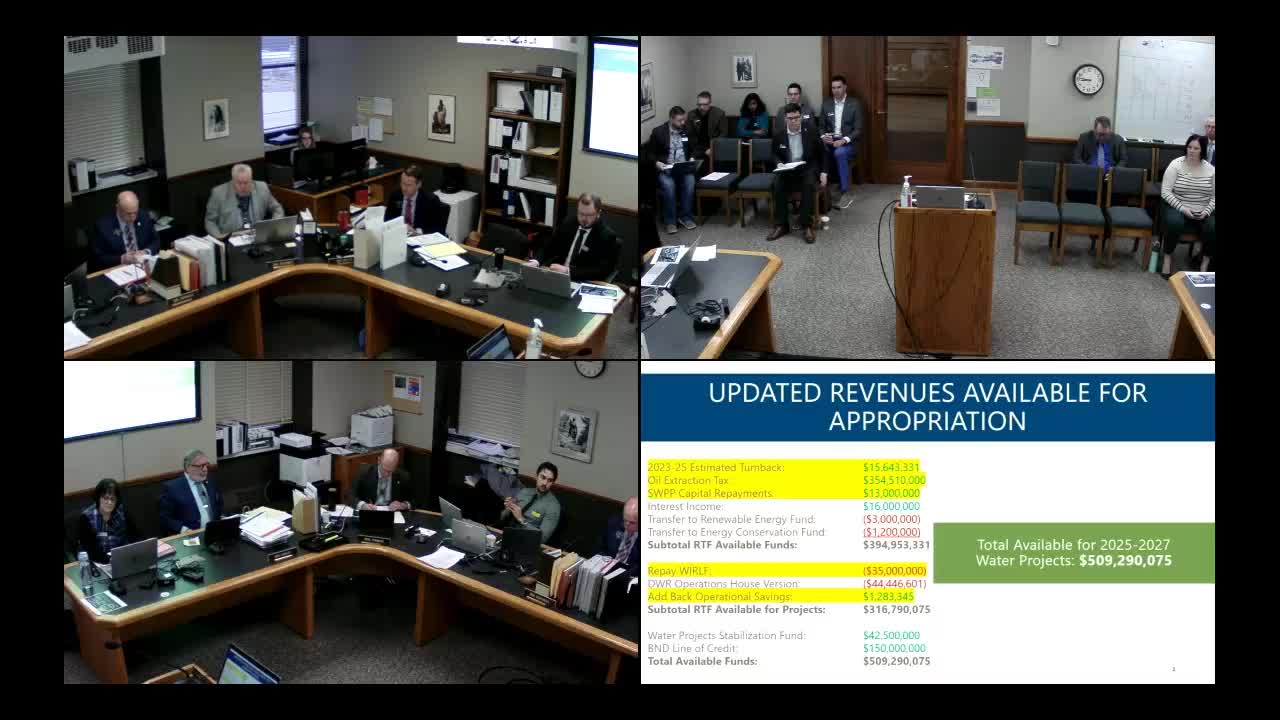This screenshot has width=1280, height=720.
Task: Click the slide title 'Updated Revenues Available for Appropriation'
Action: click(x=928, y=406)
